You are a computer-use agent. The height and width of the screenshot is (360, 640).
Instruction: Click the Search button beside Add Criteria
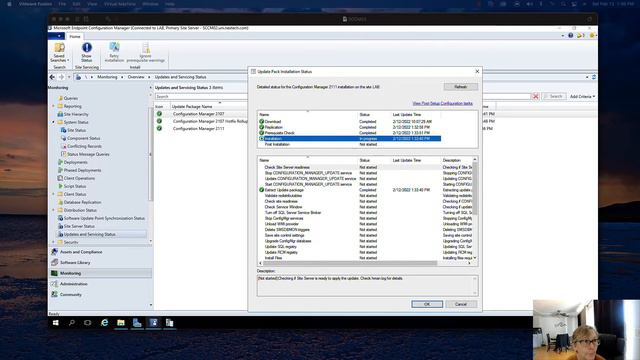tap(555, 96)
